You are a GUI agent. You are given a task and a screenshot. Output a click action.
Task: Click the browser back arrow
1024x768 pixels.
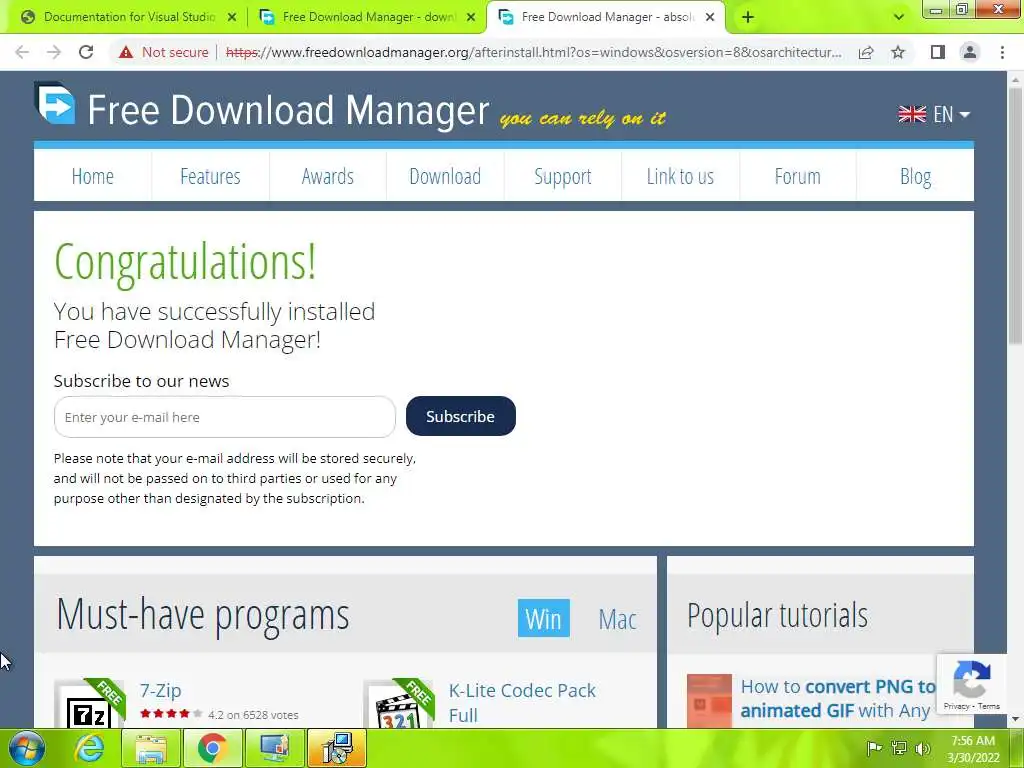(22, 52)
